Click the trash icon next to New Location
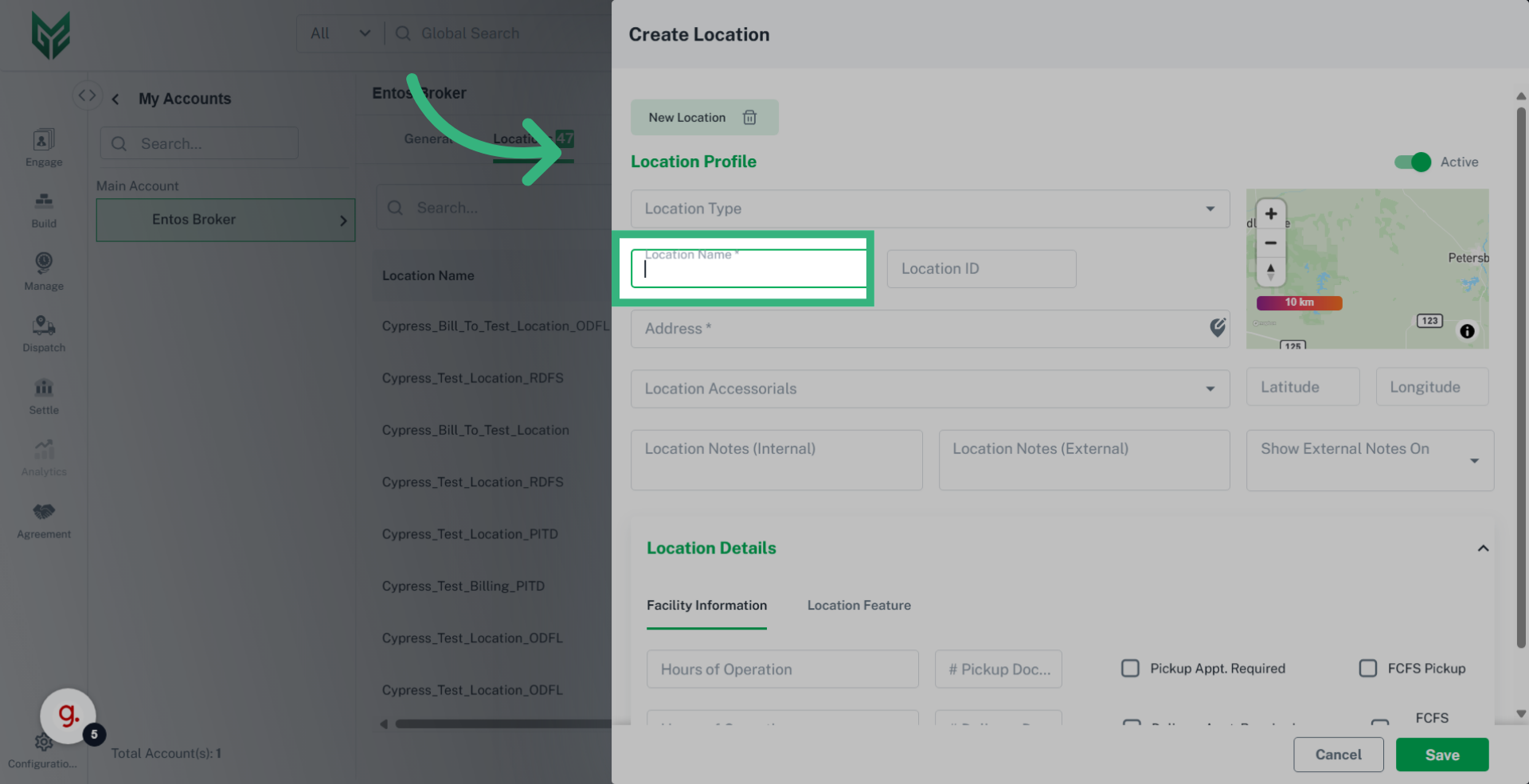Screen dimensions: 1529x784 click(x=749, y=117)
